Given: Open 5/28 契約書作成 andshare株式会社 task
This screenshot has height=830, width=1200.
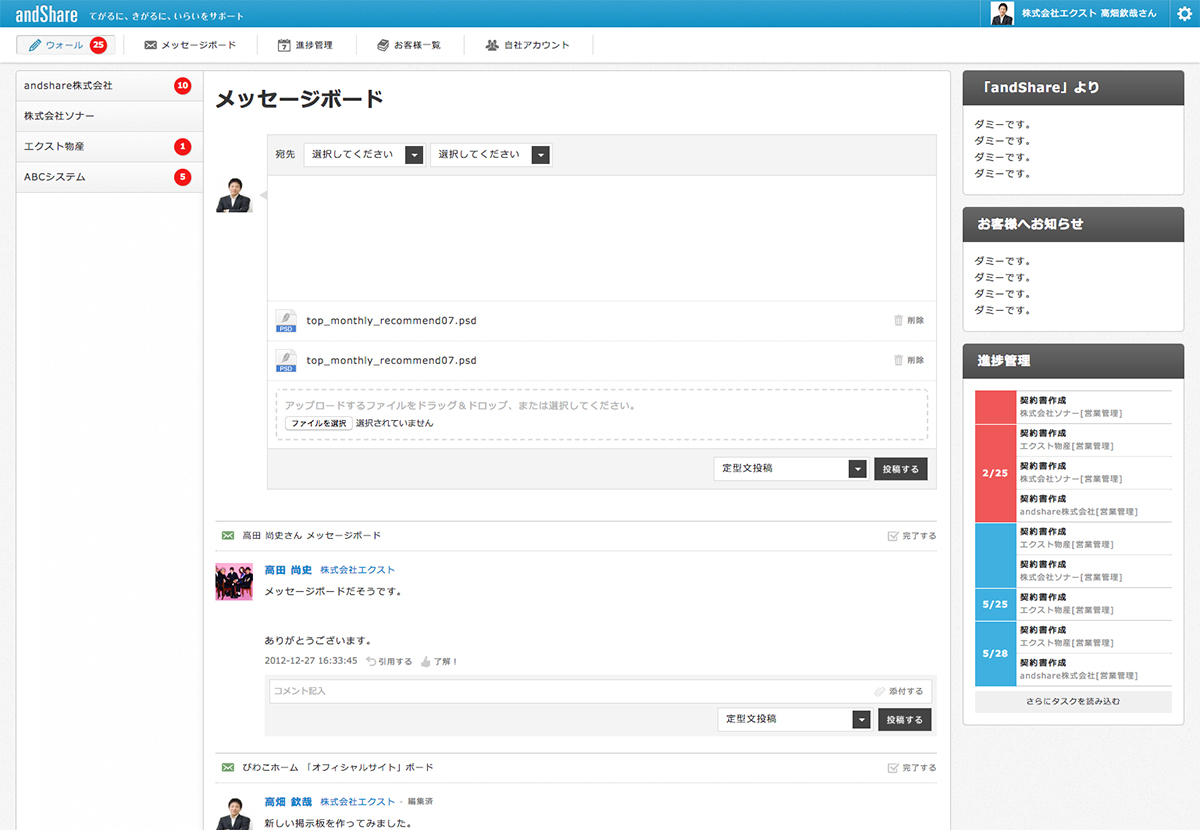Looking at the screenshot, I should coord(1094,670).
